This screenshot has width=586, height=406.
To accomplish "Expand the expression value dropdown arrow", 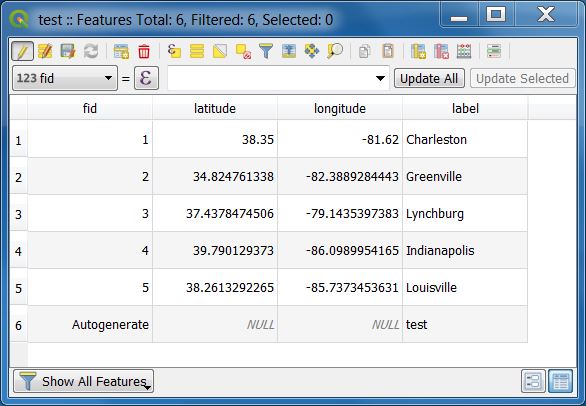I will click(x=380, y=79).
